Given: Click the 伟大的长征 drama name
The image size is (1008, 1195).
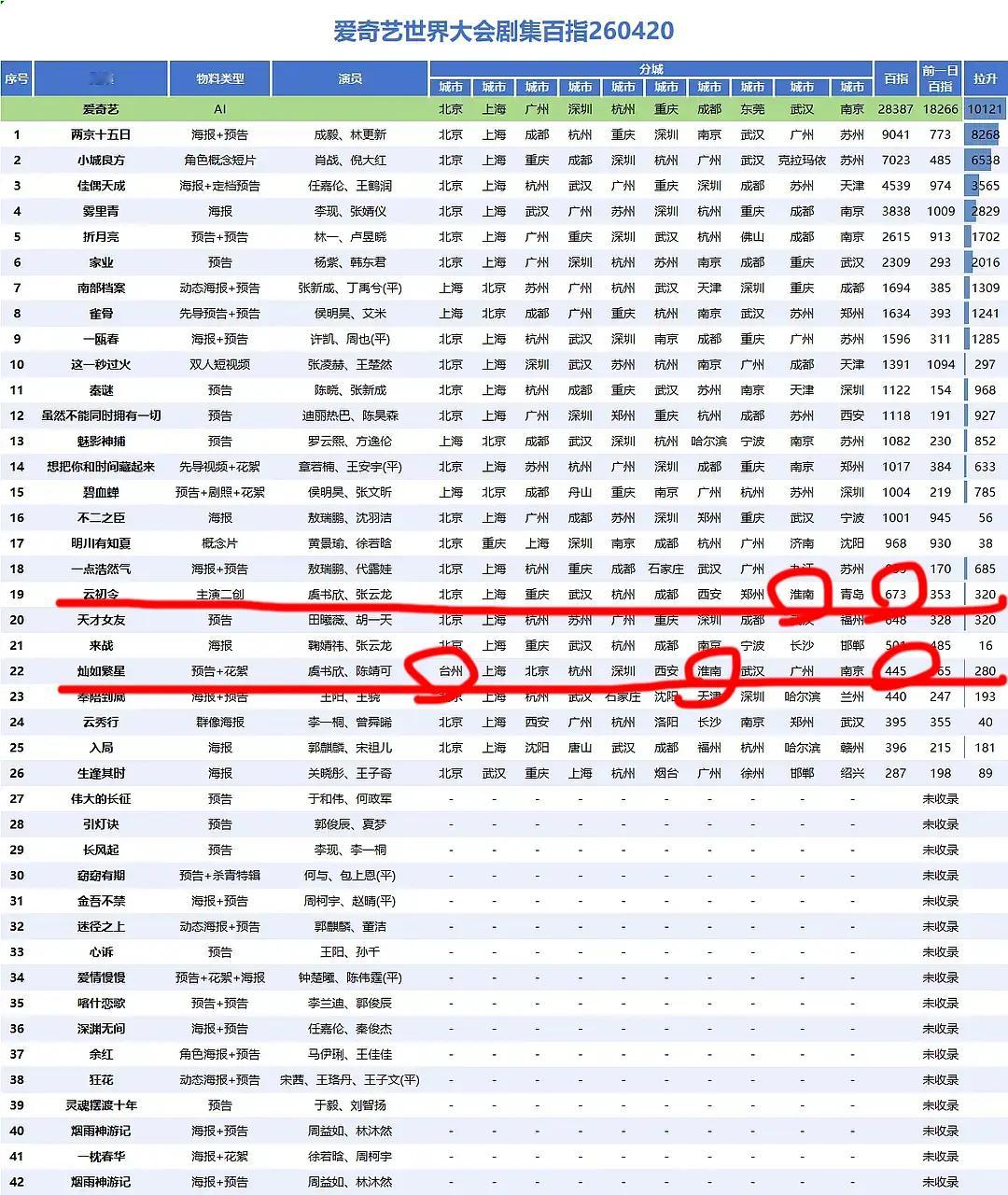Looking at the screenshot, I should point(101,798).
